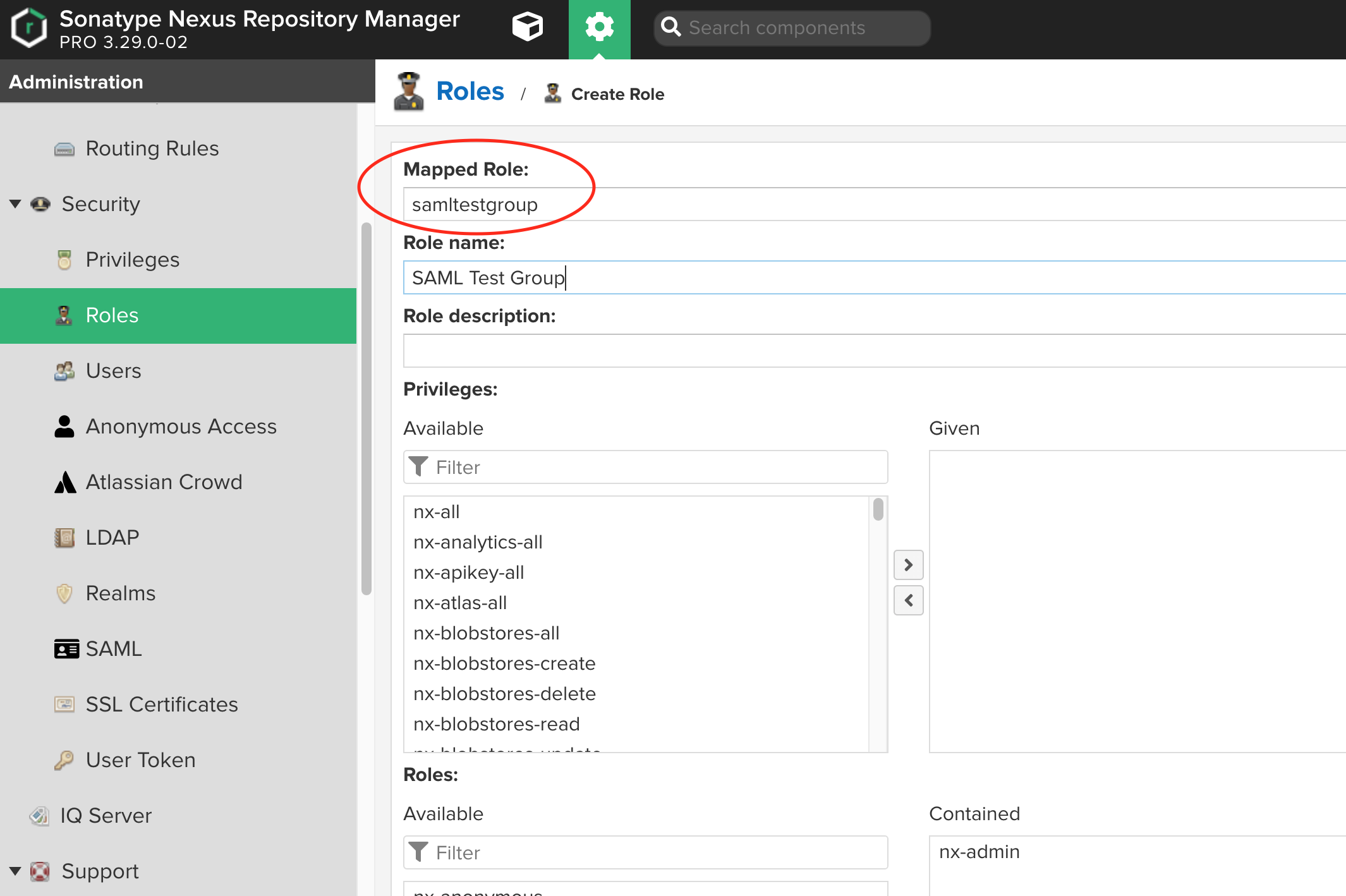Click the Sonatype Nexus logo icon
This screenshot has height=896, width=1346.
coord(29,28)
